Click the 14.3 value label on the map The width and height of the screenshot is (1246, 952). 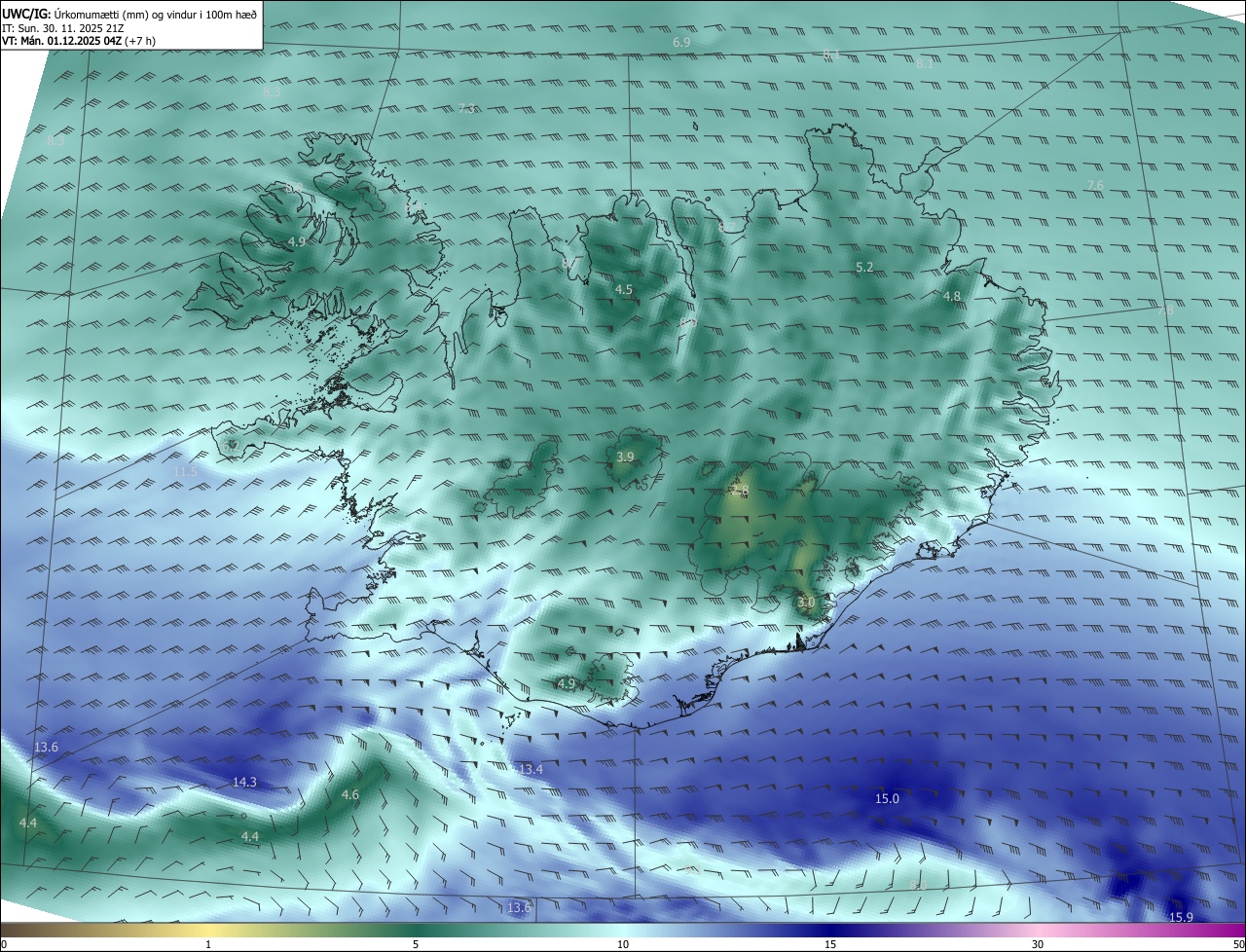tap(244, 783)
